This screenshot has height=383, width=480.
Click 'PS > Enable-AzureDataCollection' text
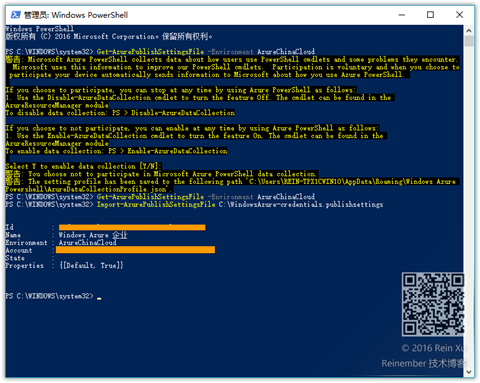(x=168, y=151)
